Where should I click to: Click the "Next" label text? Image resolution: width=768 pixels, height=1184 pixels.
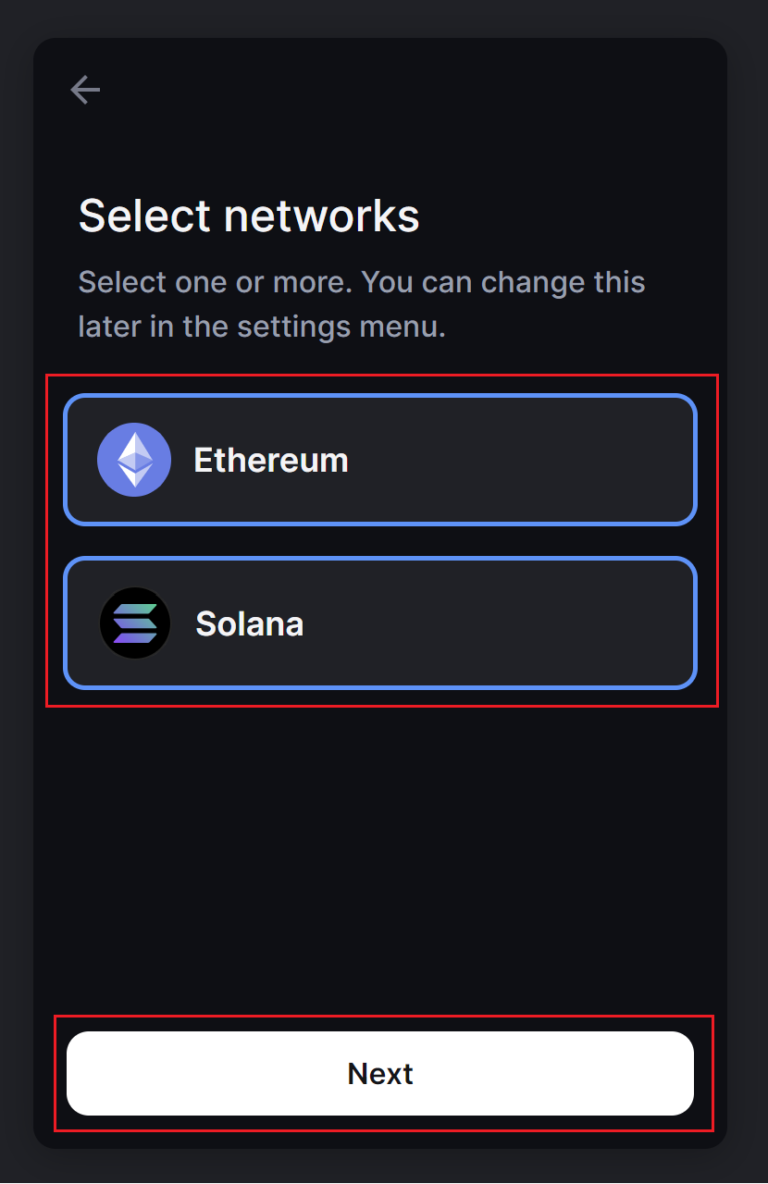point(380,1073)
